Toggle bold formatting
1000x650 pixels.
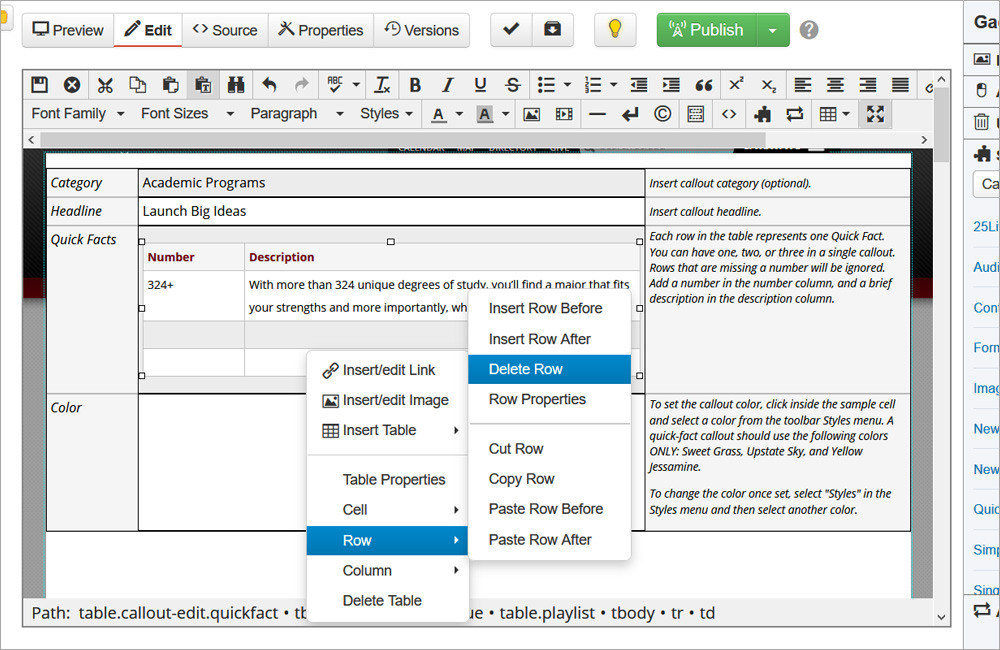pos(415,85)
